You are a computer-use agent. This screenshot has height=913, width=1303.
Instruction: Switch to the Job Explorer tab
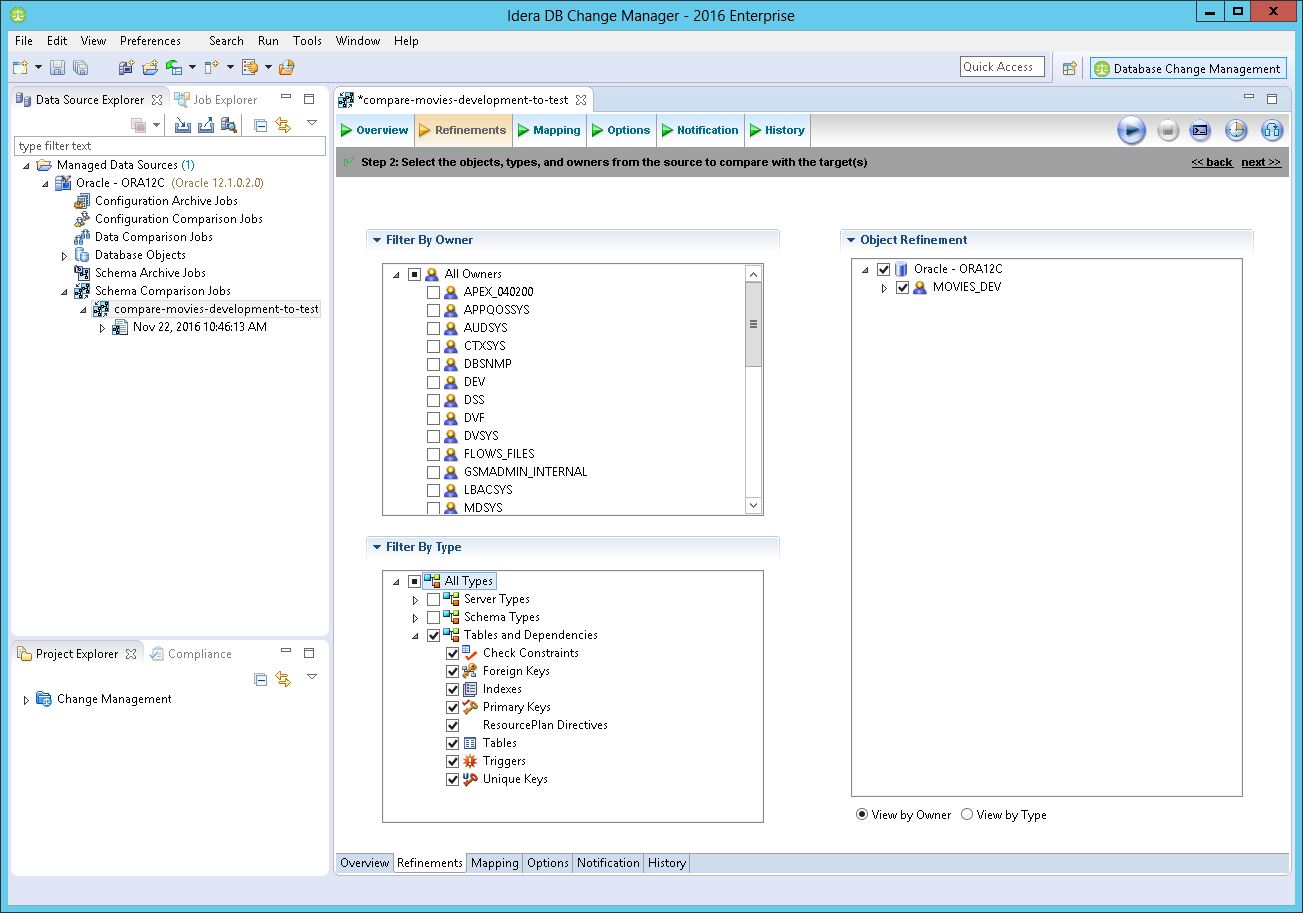pyautogui.click(x=217, y=100)
